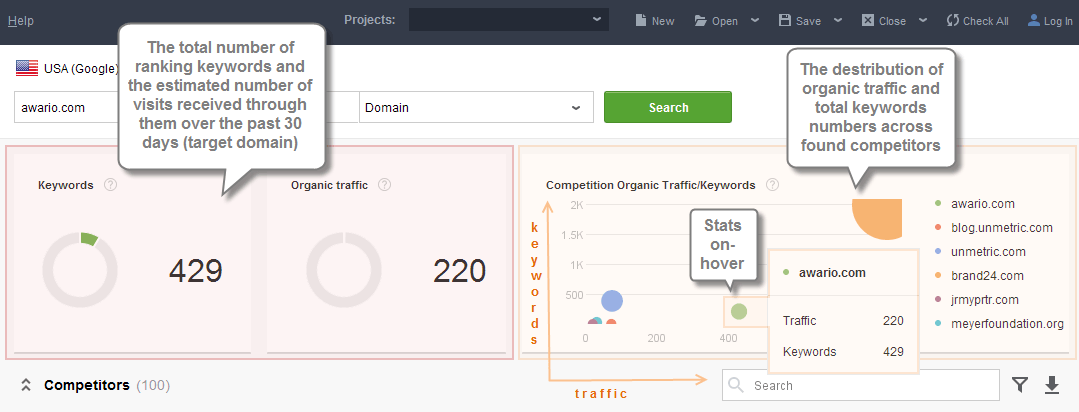The image size is (1079, 412).
Task: Click the Open folder icon
Action: click(701, 21)
